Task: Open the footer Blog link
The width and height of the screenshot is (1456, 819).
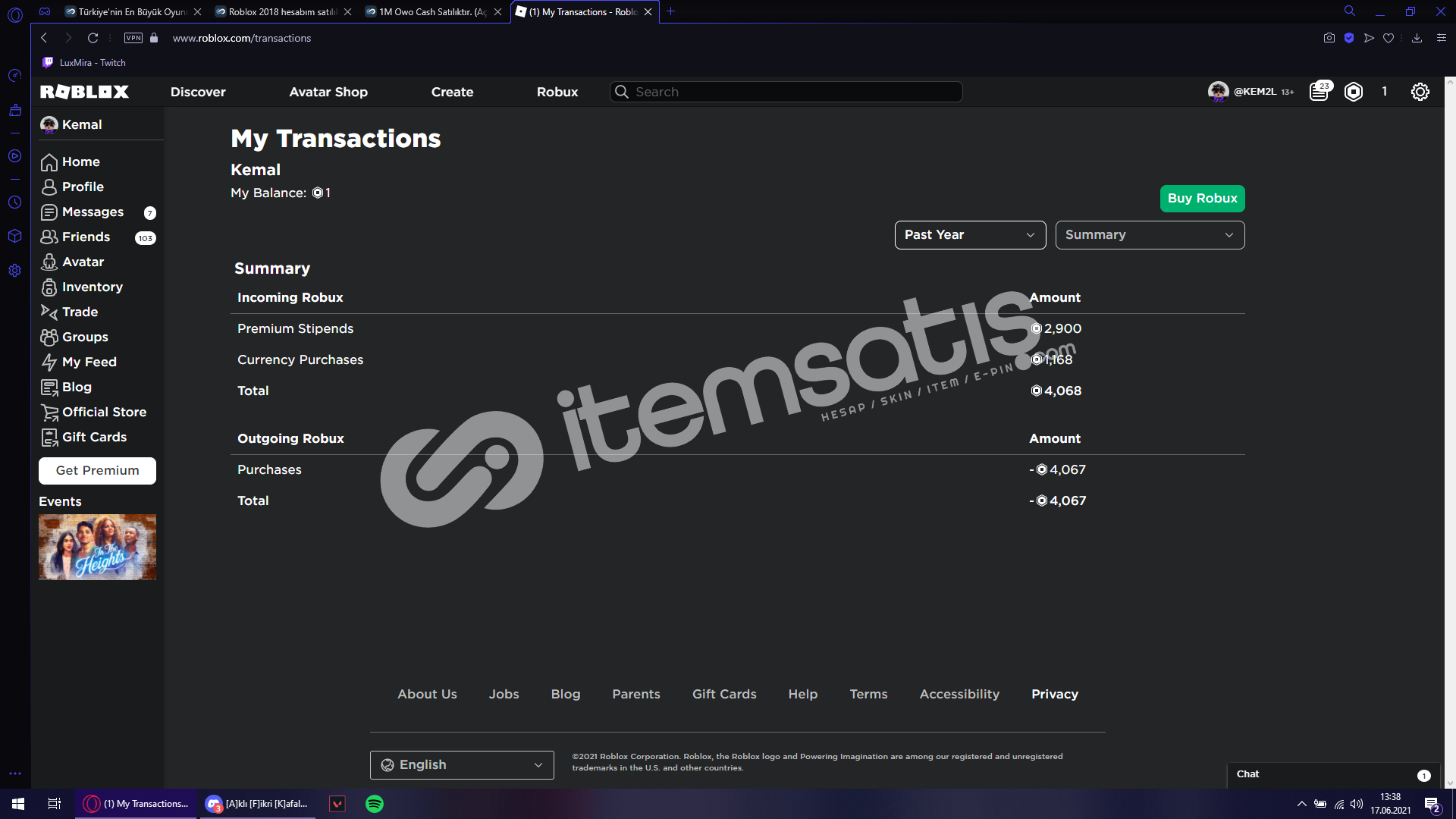Action: [x=566, y=694]
